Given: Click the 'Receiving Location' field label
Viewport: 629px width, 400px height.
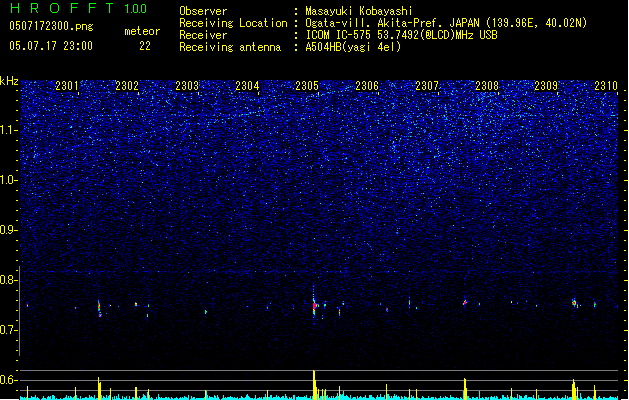Looking at the screenshot, I should click(233, 23).
